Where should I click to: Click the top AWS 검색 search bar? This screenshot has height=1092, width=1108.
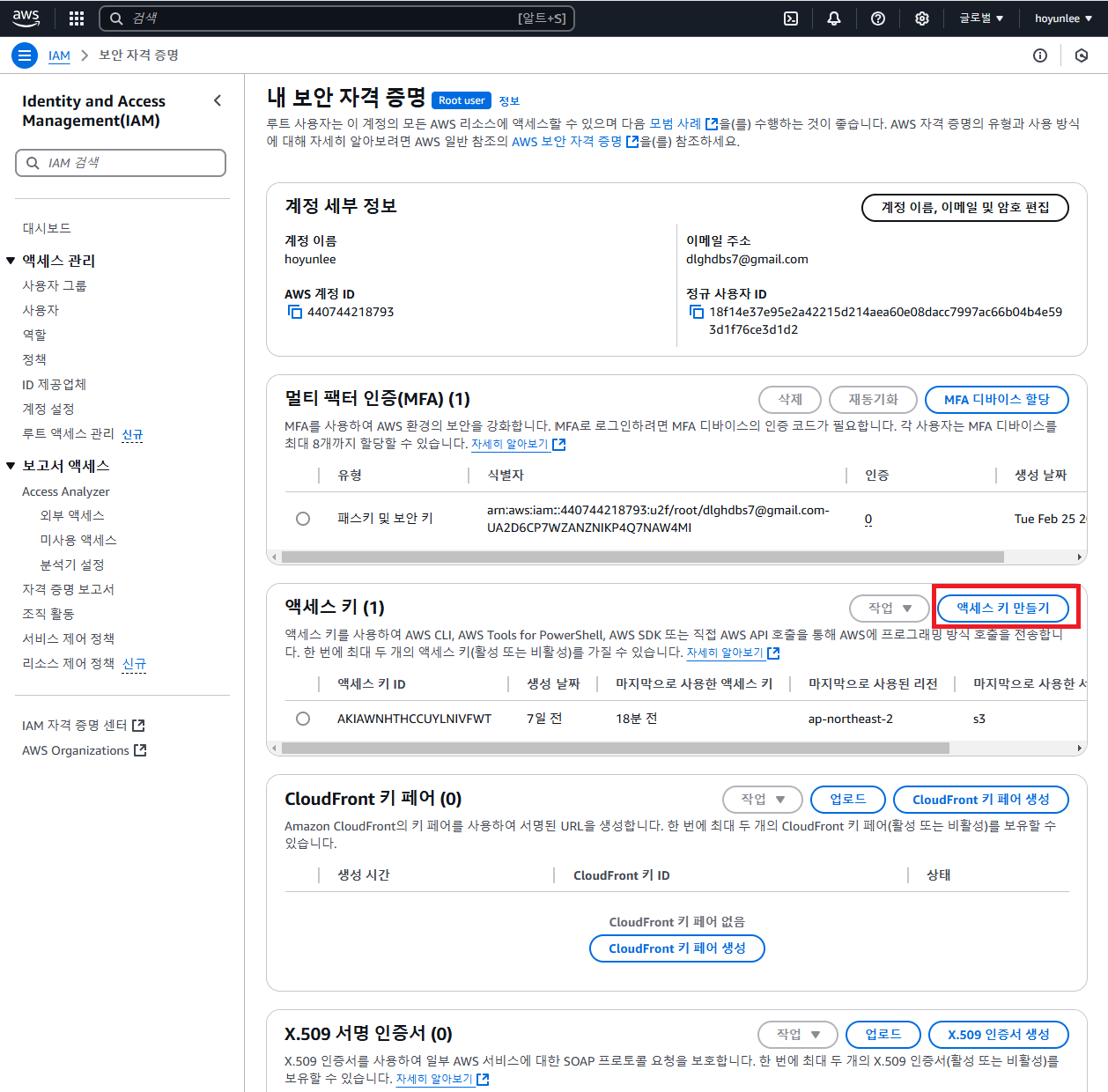(337, 18)
